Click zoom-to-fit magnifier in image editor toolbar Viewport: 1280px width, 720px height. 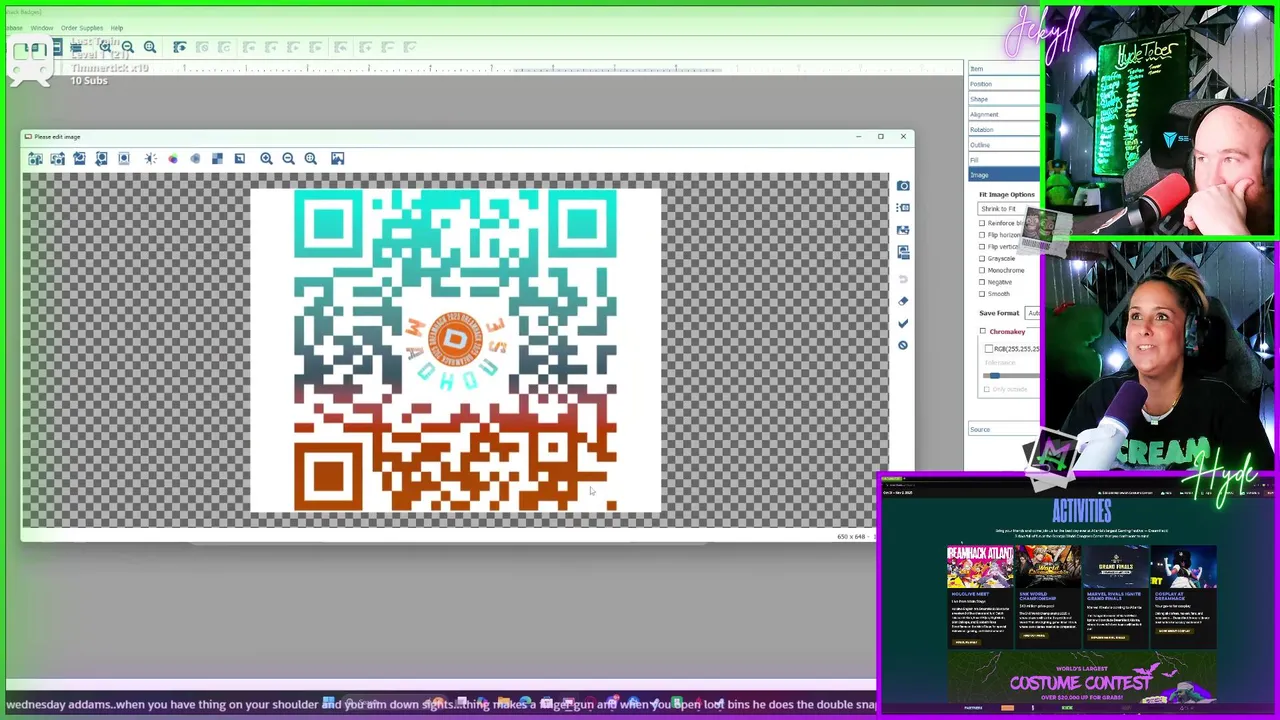[310, 158]
